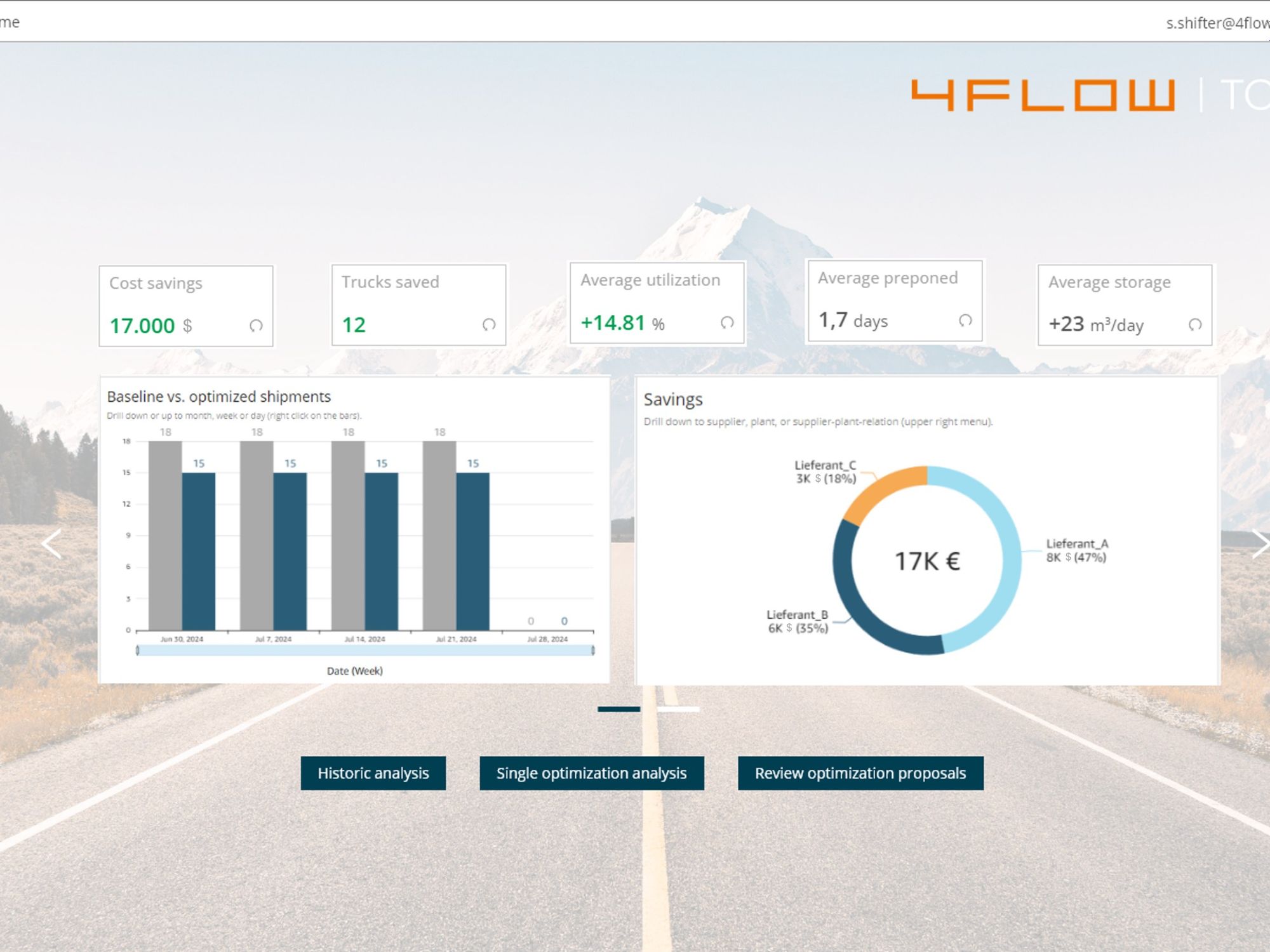Click the gray baseline bar for Jun 30, 2024
This screenshot has width=1270, height=952.
165,536
